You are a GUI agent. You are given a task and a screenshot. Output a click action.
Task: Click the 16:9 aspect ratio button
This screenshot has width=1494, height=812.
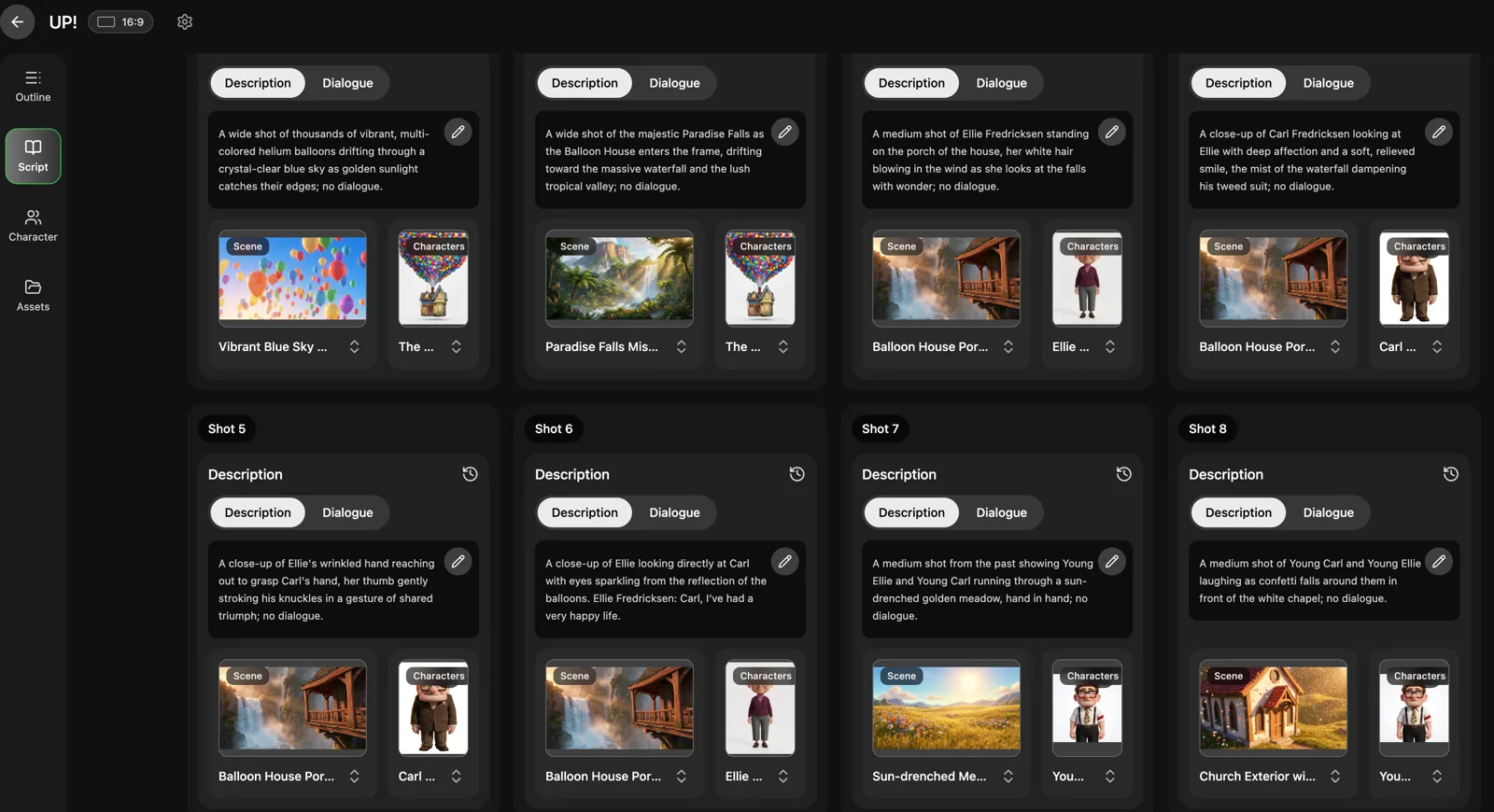(120, 21)
